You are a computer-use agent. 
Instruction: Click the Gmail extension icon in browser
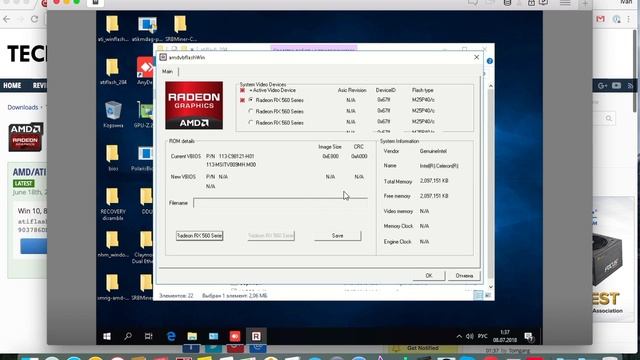point(600,19)
